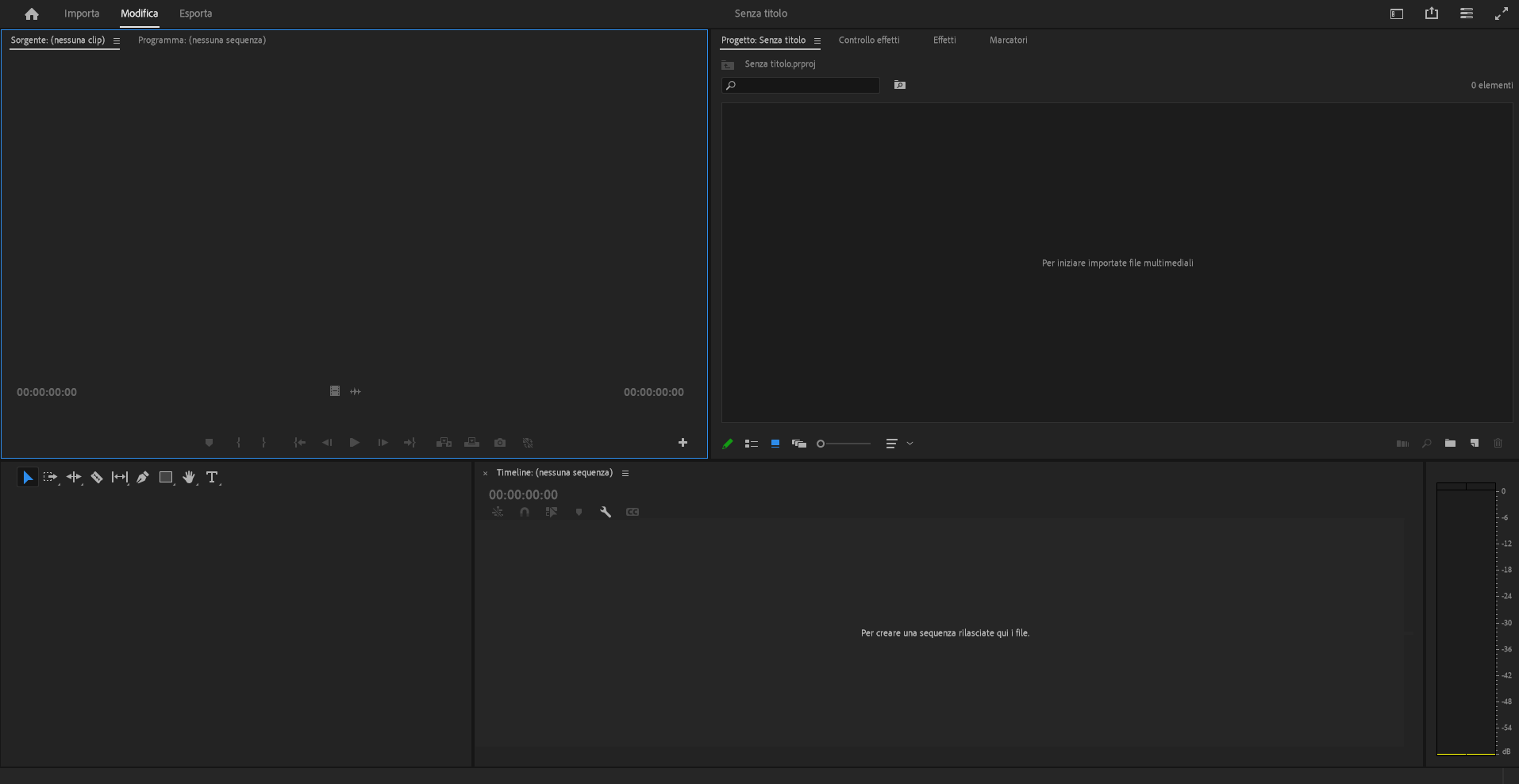Select the Razor tool
The height and width of the screenshot is (784, 1519).
(97, 478)
